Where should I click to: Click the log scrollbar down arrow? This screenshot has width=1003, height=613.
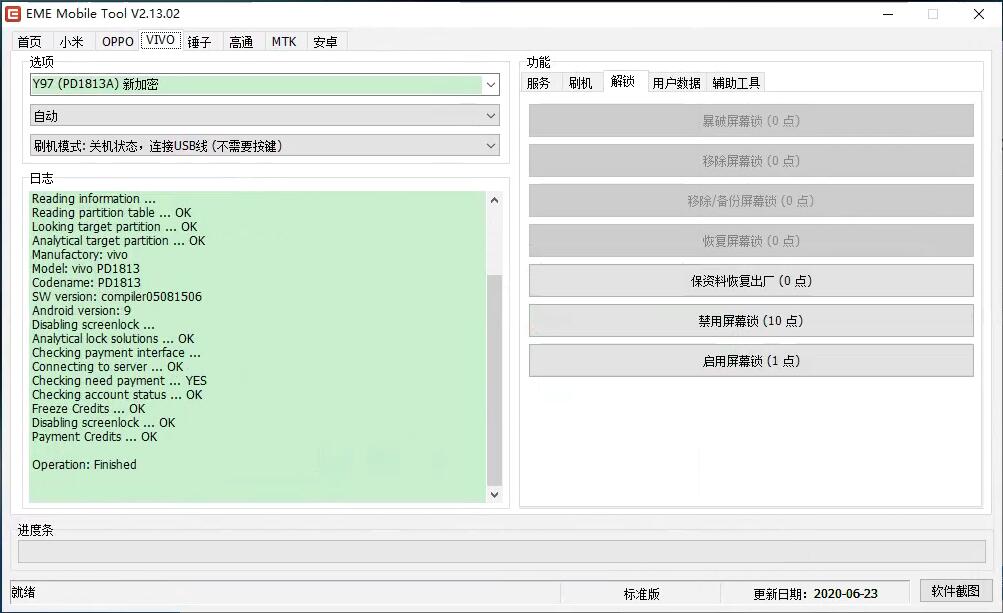click(x=494, y=495)
